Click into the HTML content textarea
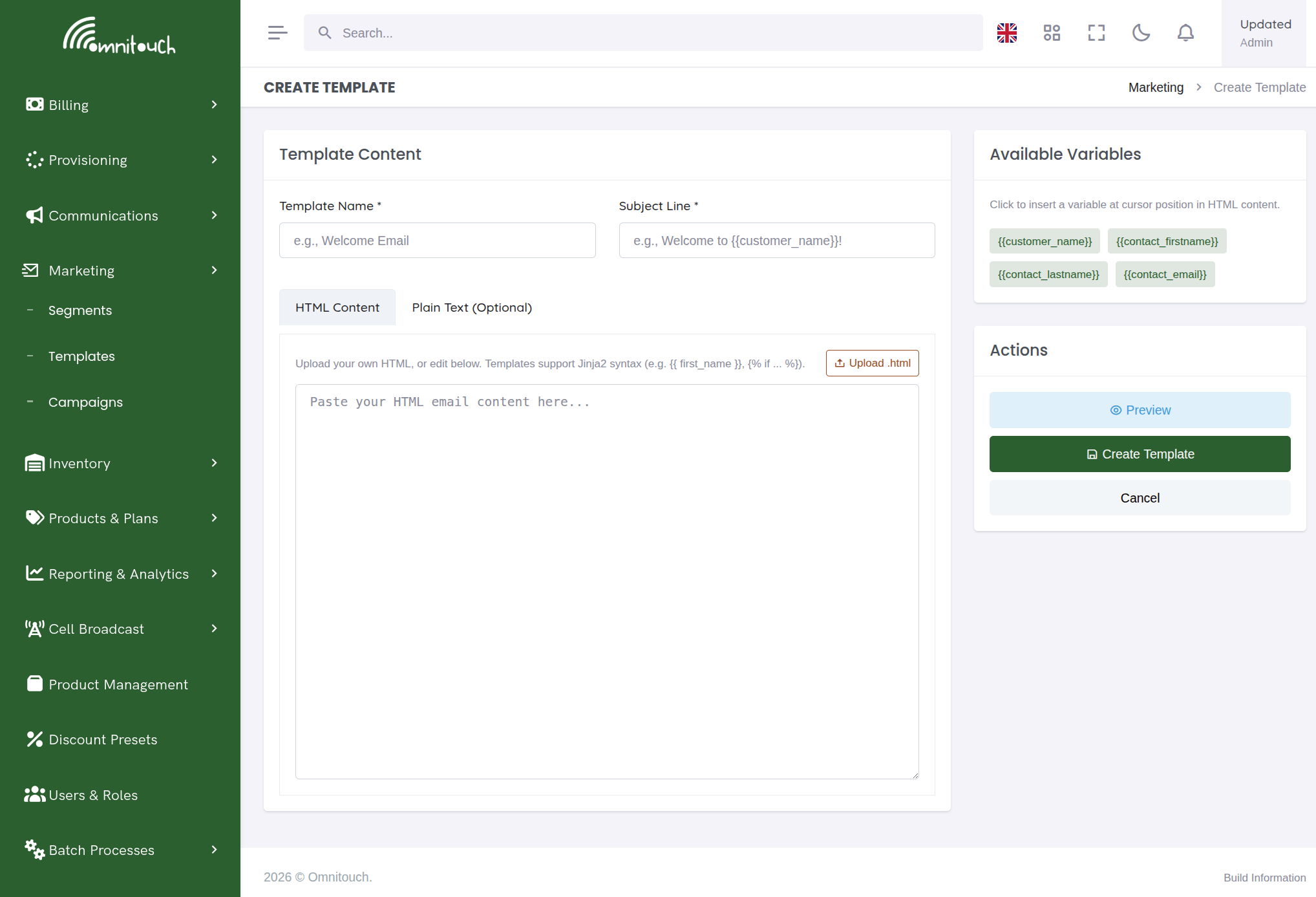This screenshot has width=1316, height=897. point(607,582)
